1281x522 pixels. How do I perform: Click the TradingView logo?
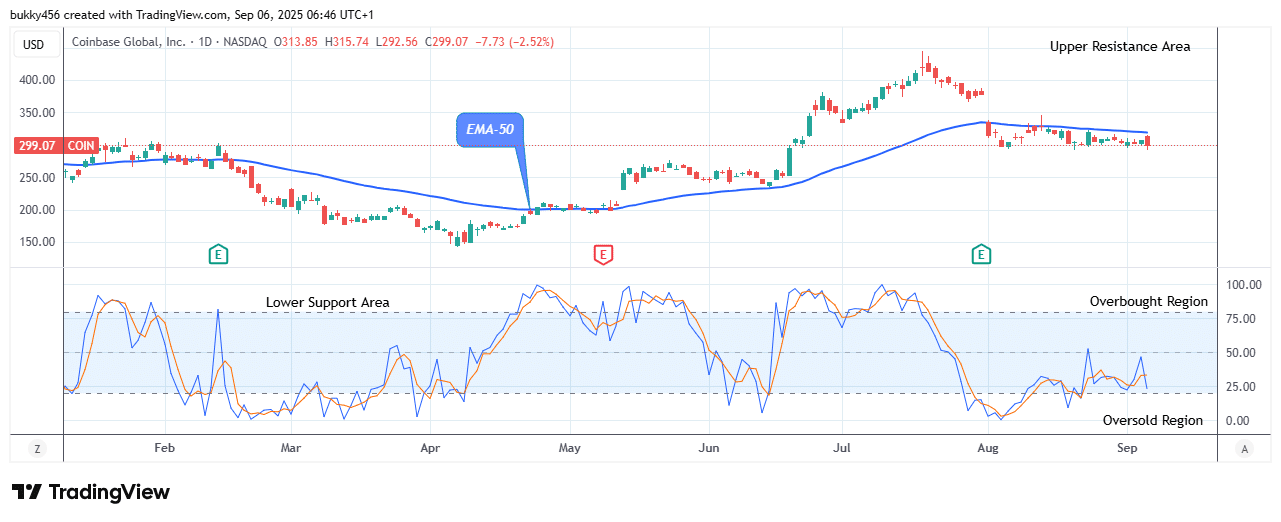[91, 492]
